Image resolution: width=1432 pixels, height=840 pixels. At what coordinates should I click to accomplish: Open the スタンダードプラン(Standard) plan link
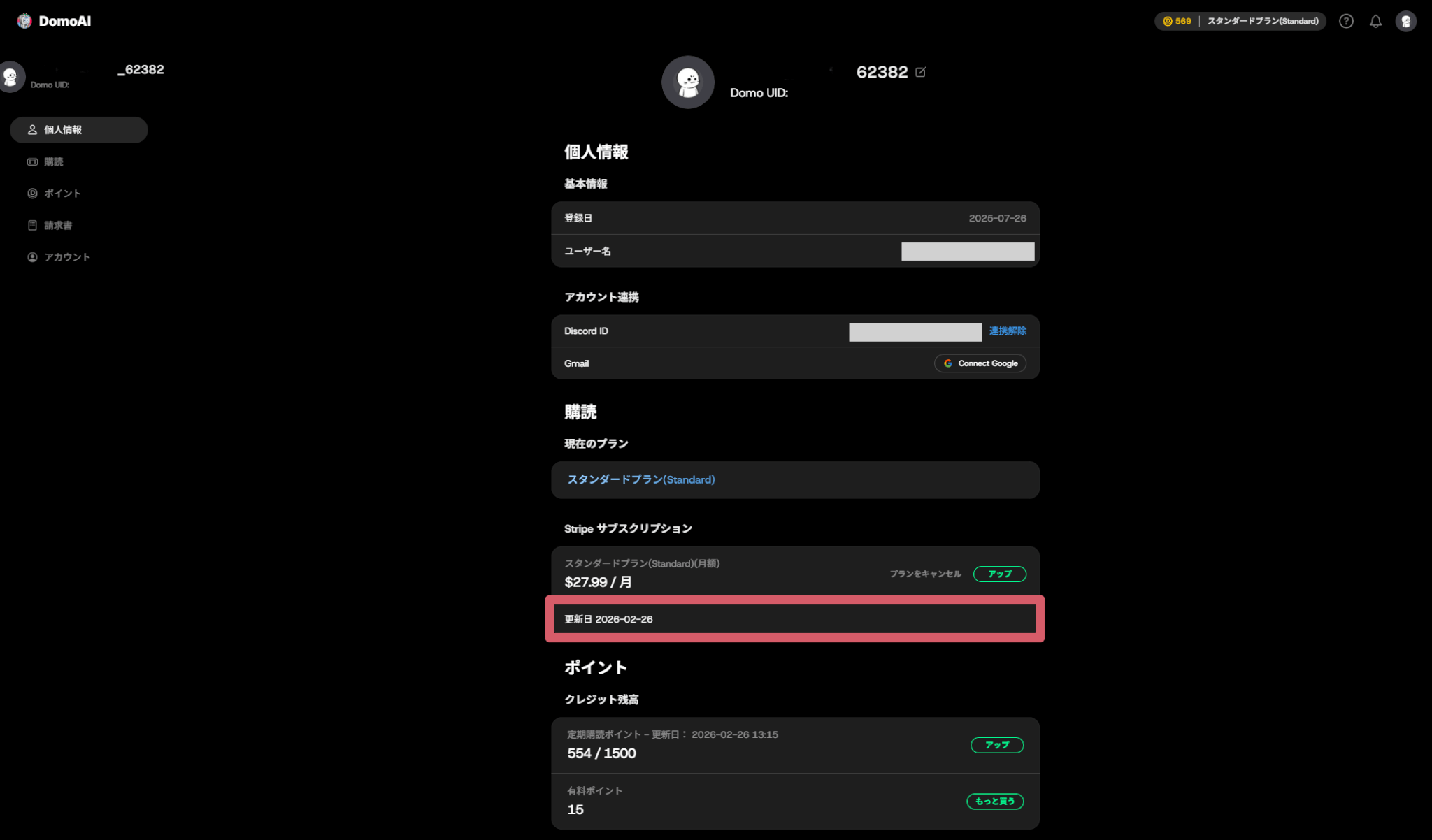click(x=641, y=479)
